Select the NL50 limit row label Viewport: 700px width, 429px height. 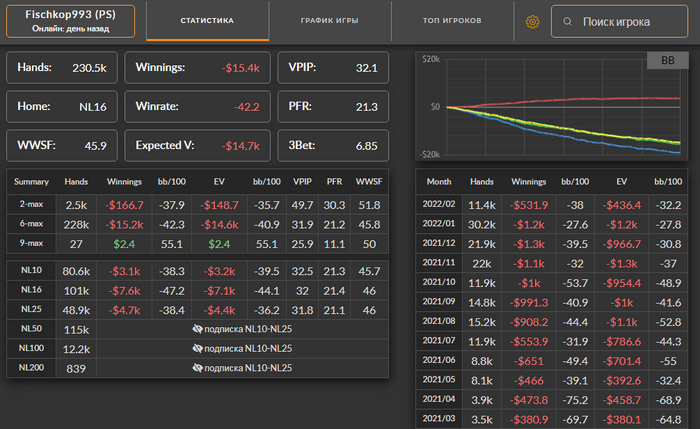click(31, 329)
